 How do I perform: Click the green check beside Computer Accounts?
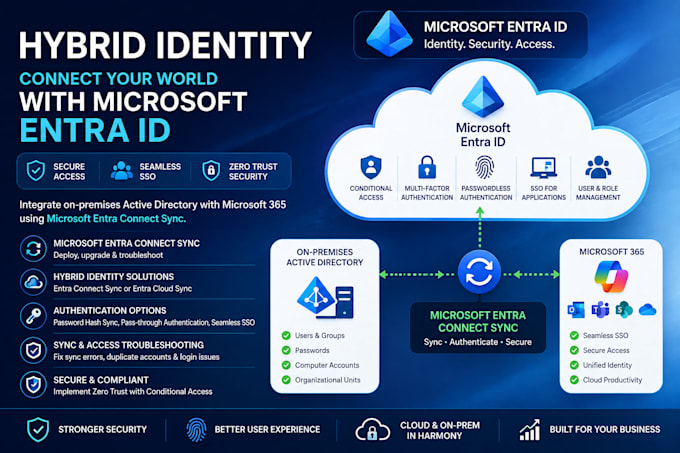[x=286, y=365]
